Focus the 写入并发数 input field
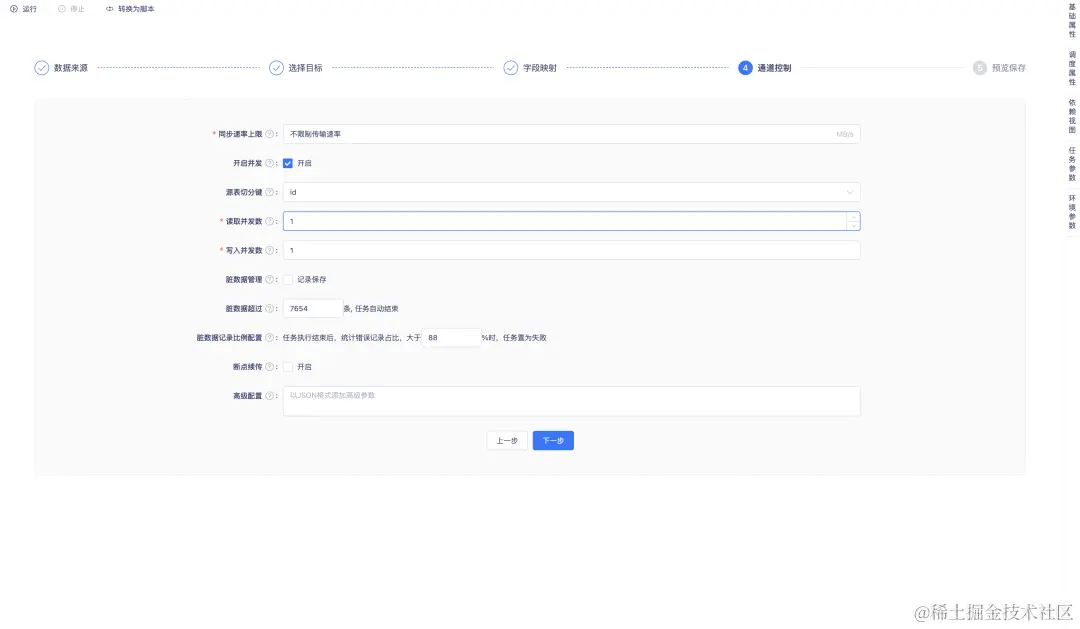Viewport: 1080px width, 629px height. pyautogui.click(x=572, y=250)
